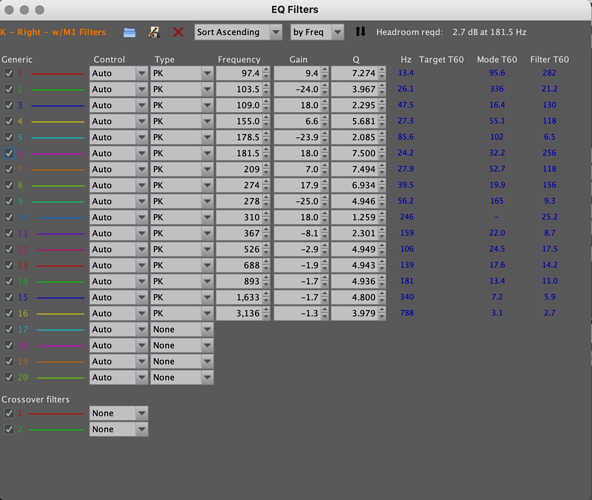Disable filter 1 checkbox
592x500 pixels.
coord(9,73)
